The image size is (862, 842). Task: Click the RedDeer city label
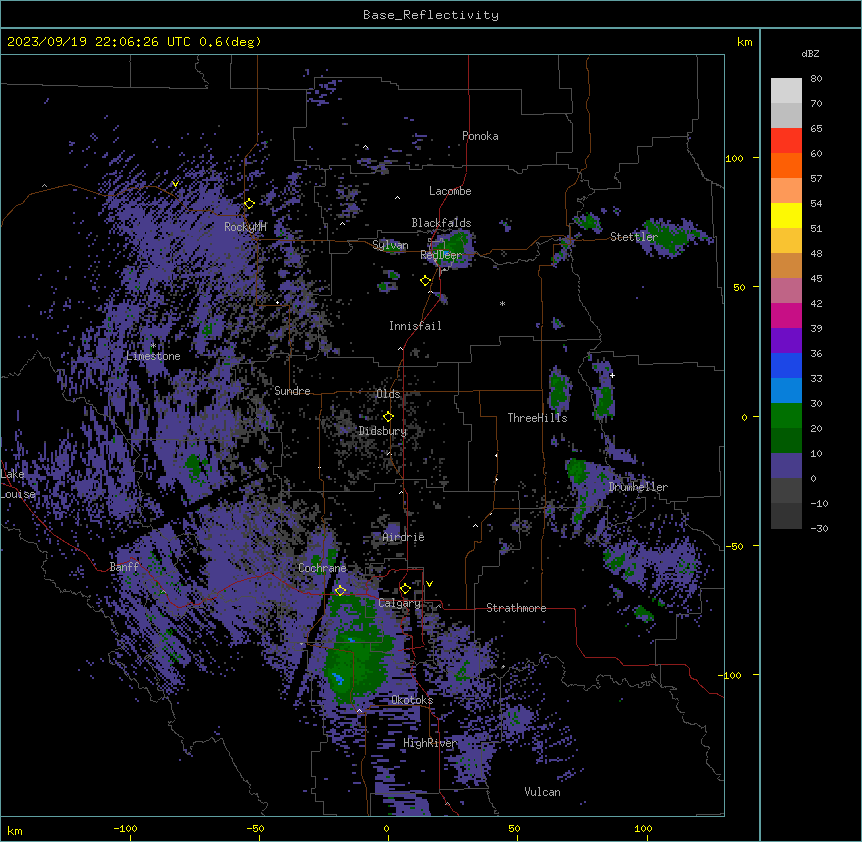point(441,255)
